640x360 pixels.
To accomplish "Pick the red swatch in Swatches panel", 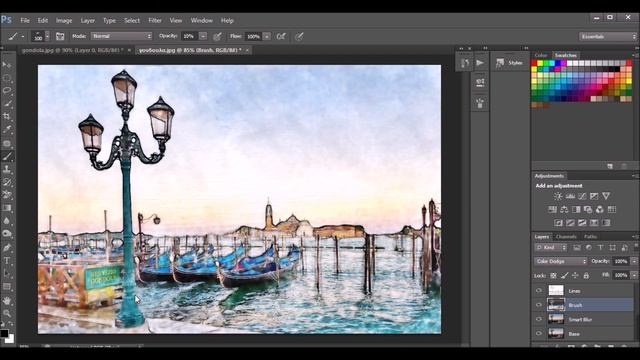I will pos(534,63).
